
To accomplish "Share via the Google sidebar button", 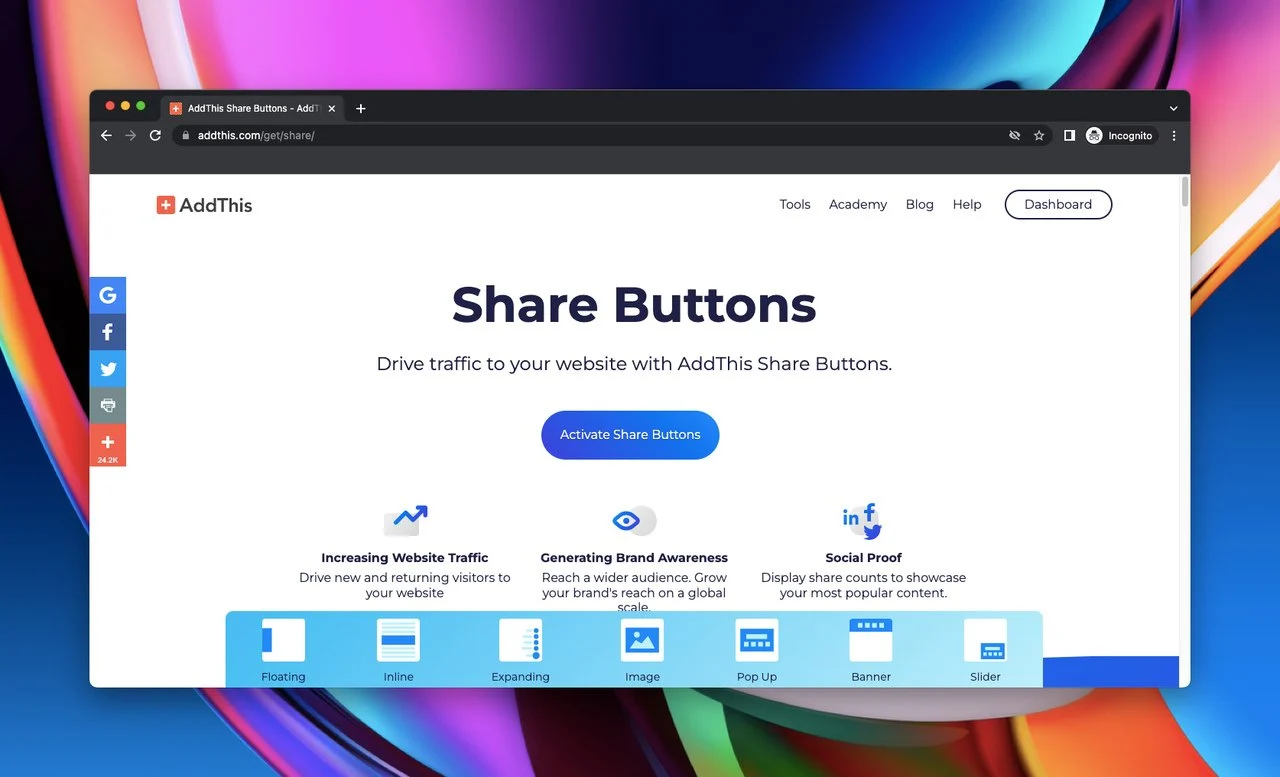I will click(x=108, y=295).
